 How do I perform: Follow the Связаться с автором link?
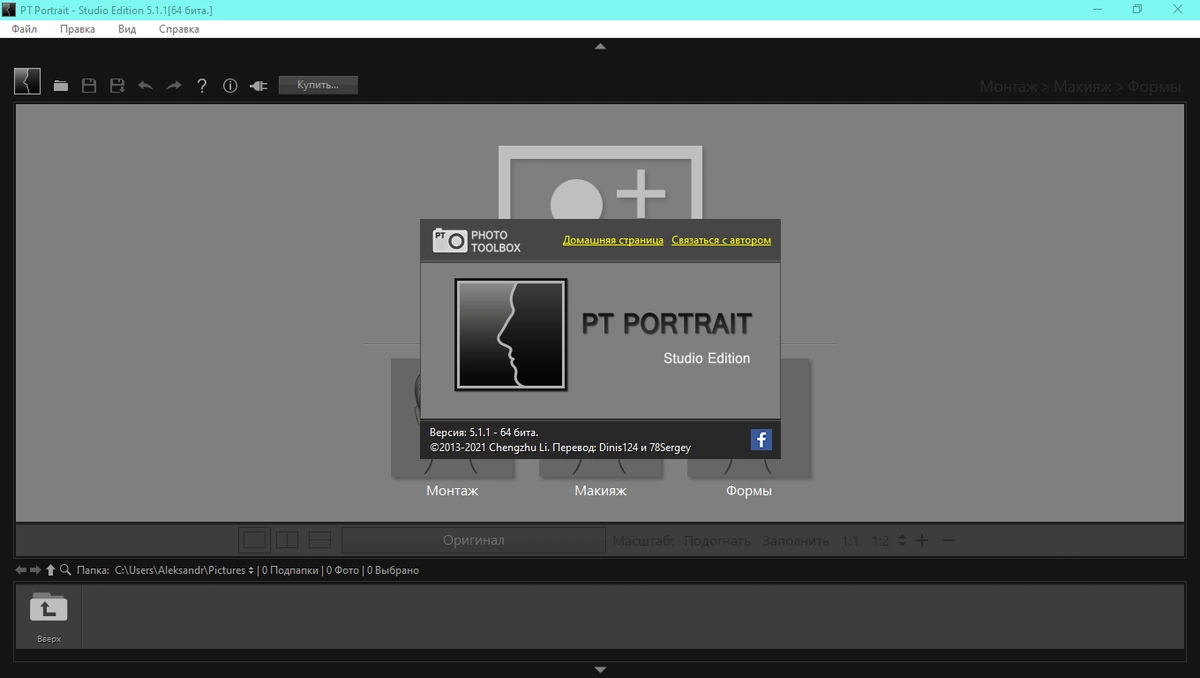721,240
